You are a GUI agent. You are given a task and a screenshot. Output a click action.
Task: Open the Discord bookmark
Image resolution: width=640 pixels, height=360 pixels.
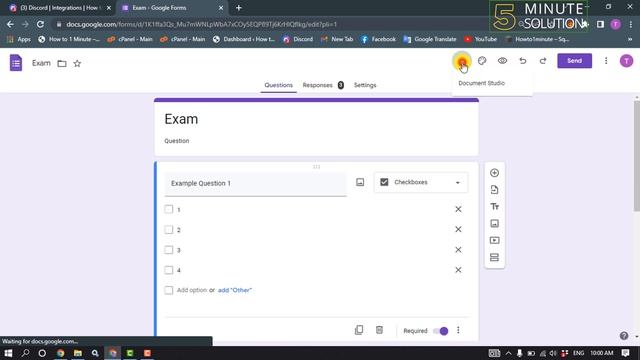(298, 39)
